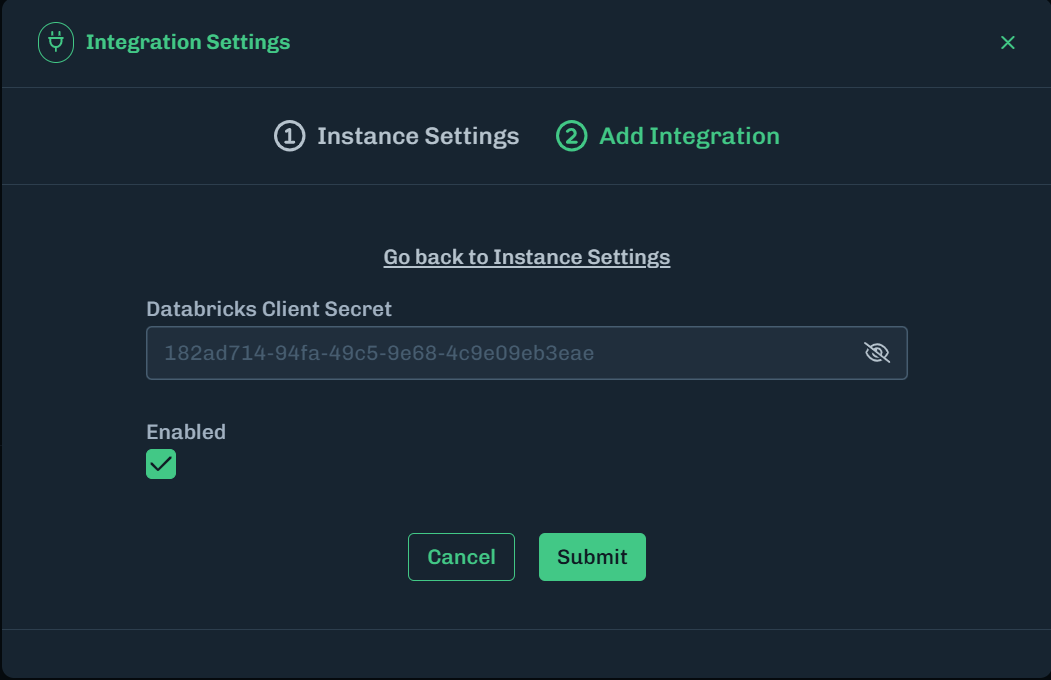Screen dimensions: 1051x680
Task: Click the Enabled label text
Action: 186,432
